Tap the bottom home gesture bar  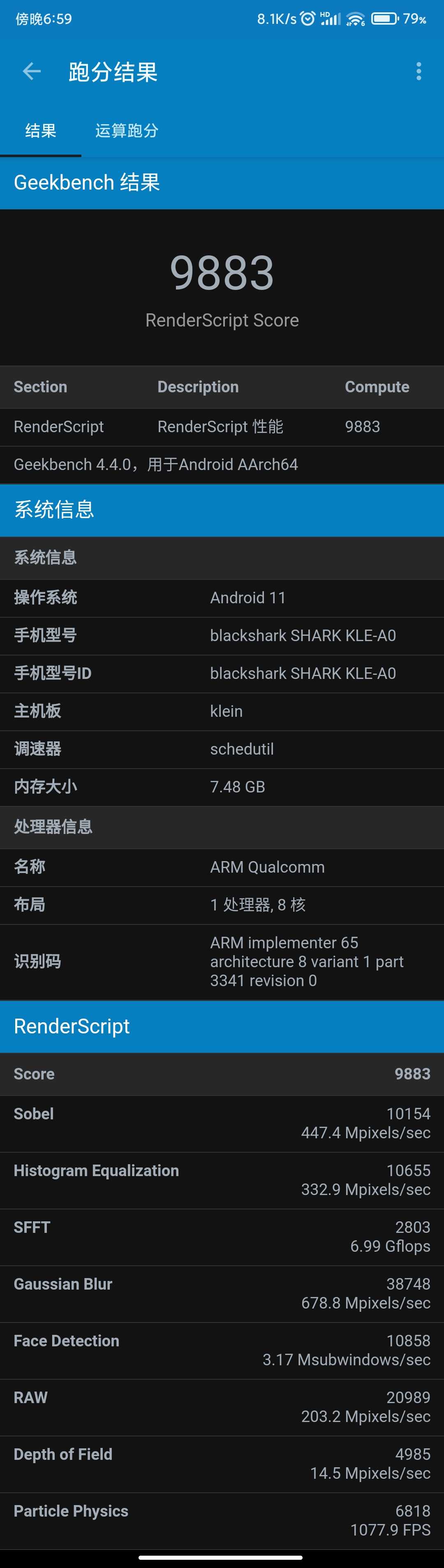221,1558
